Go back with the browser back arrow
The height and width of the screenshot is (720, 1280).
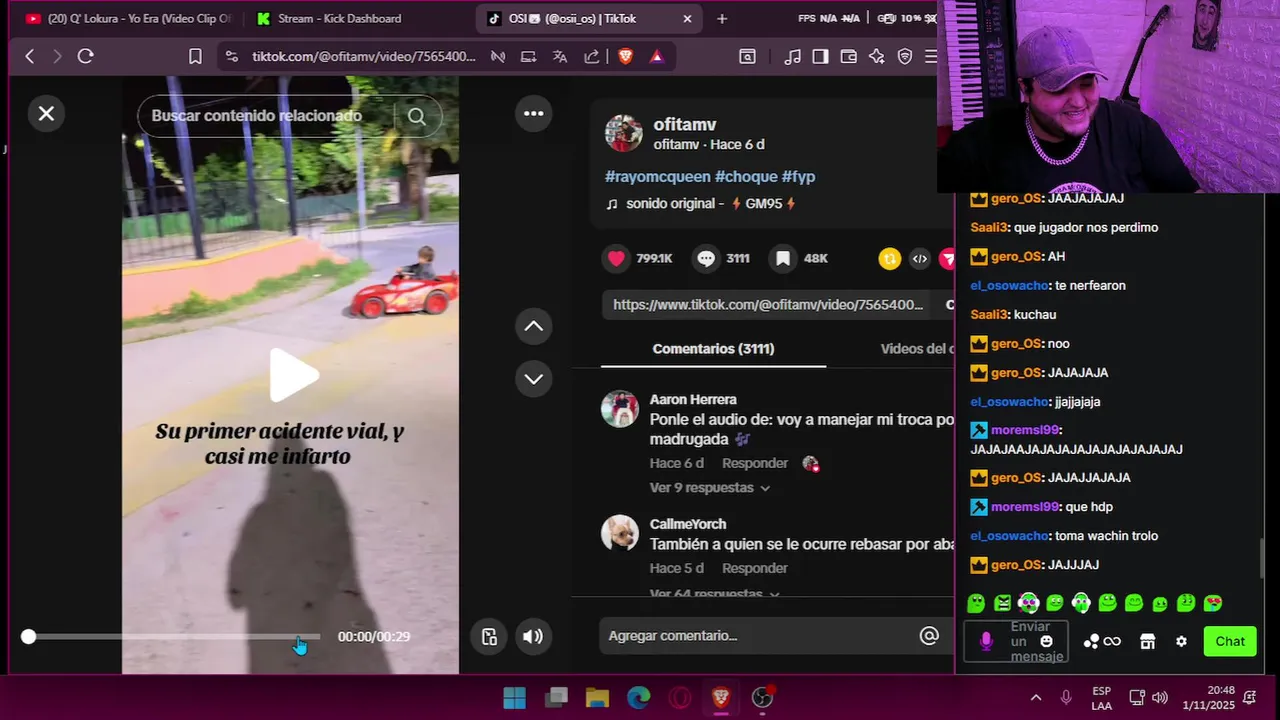pos(29,56)
